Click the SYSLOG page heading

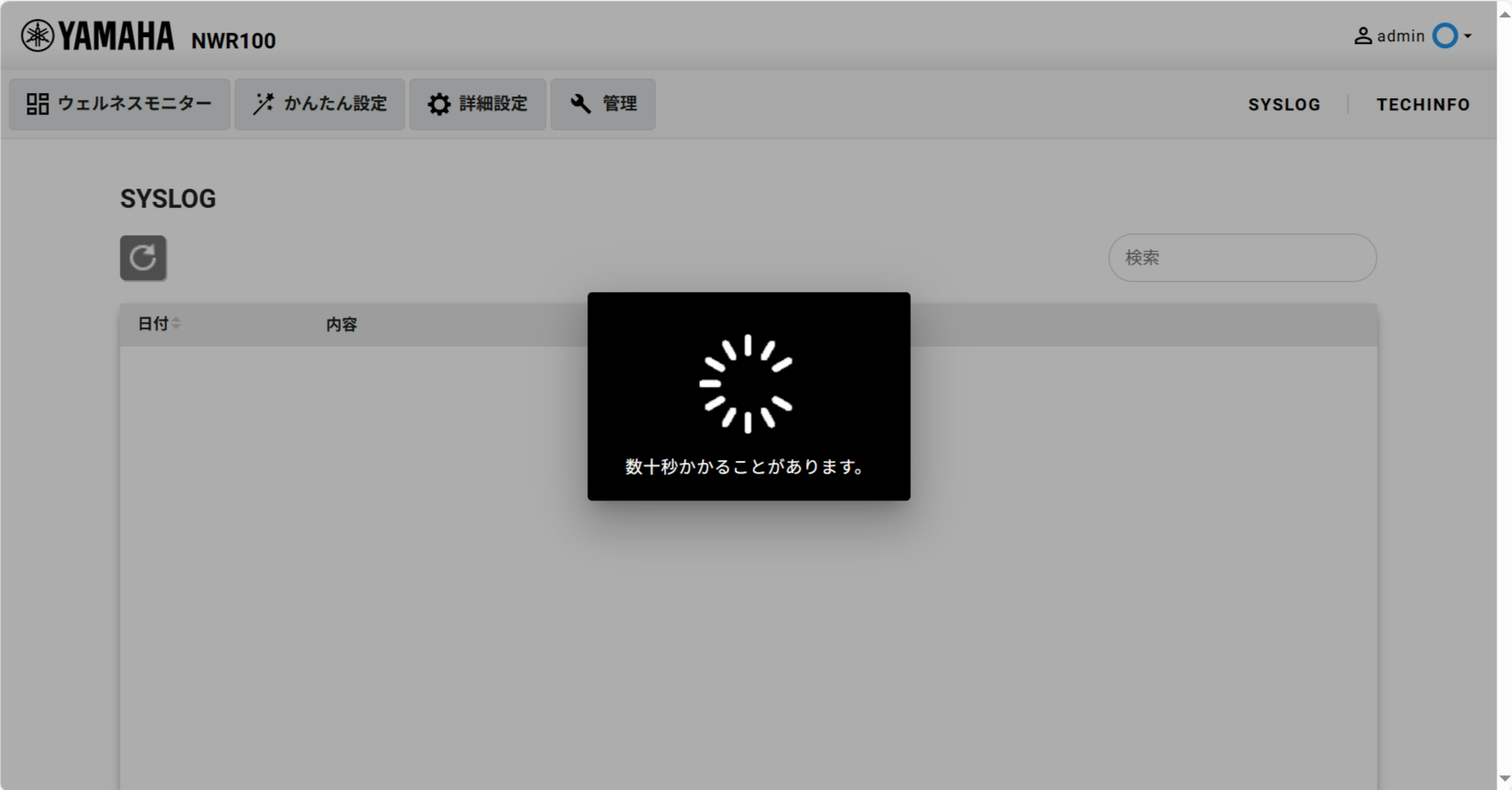click(x=168, y=199)
